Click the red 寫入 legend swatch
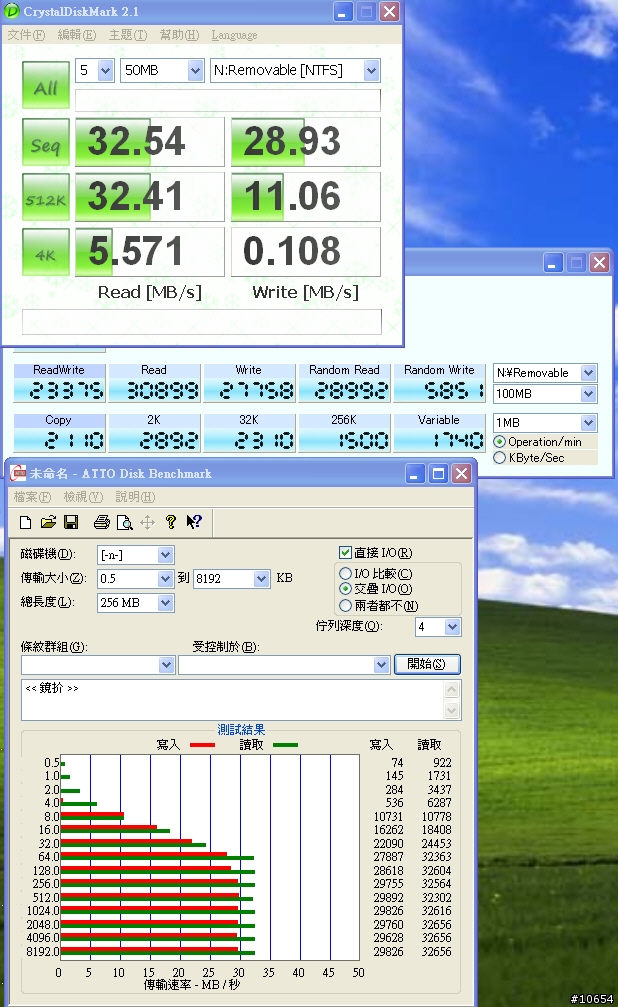The height and width of the screenshot is (1007, 618). tap(202, 745)
